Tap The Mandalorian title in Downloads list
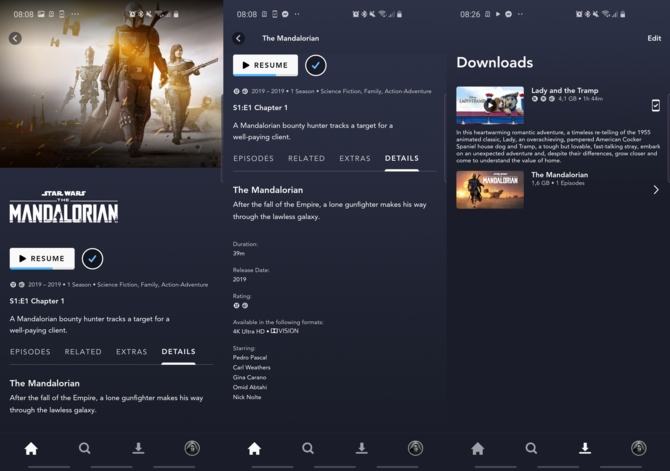The image size is (670, 471). tap(559, 175)
